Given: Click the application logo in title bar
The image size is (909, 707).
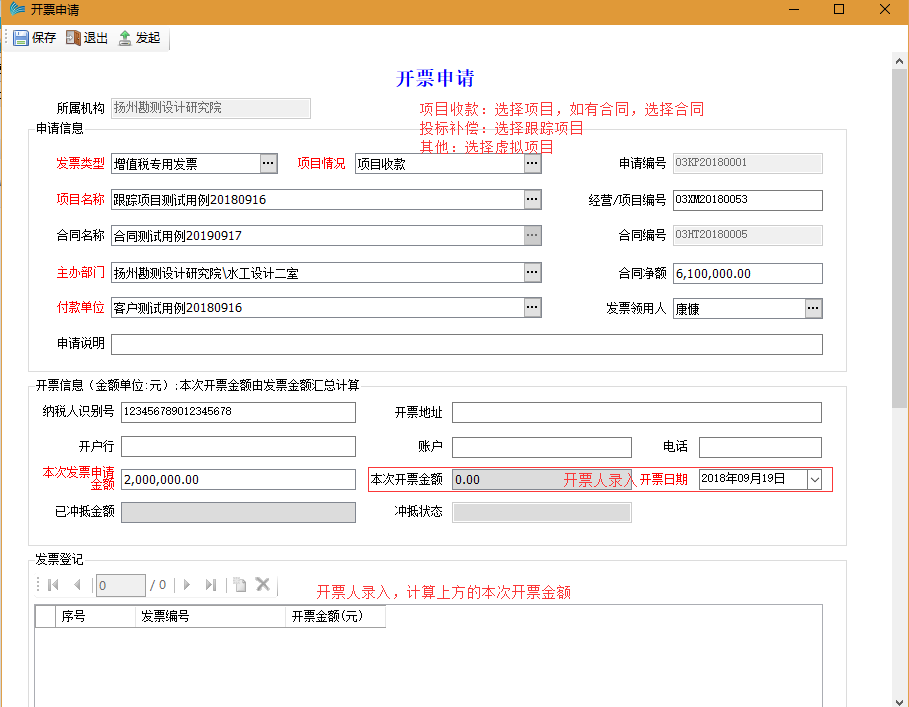Looking at the screenshot, I should coord(17,9).
